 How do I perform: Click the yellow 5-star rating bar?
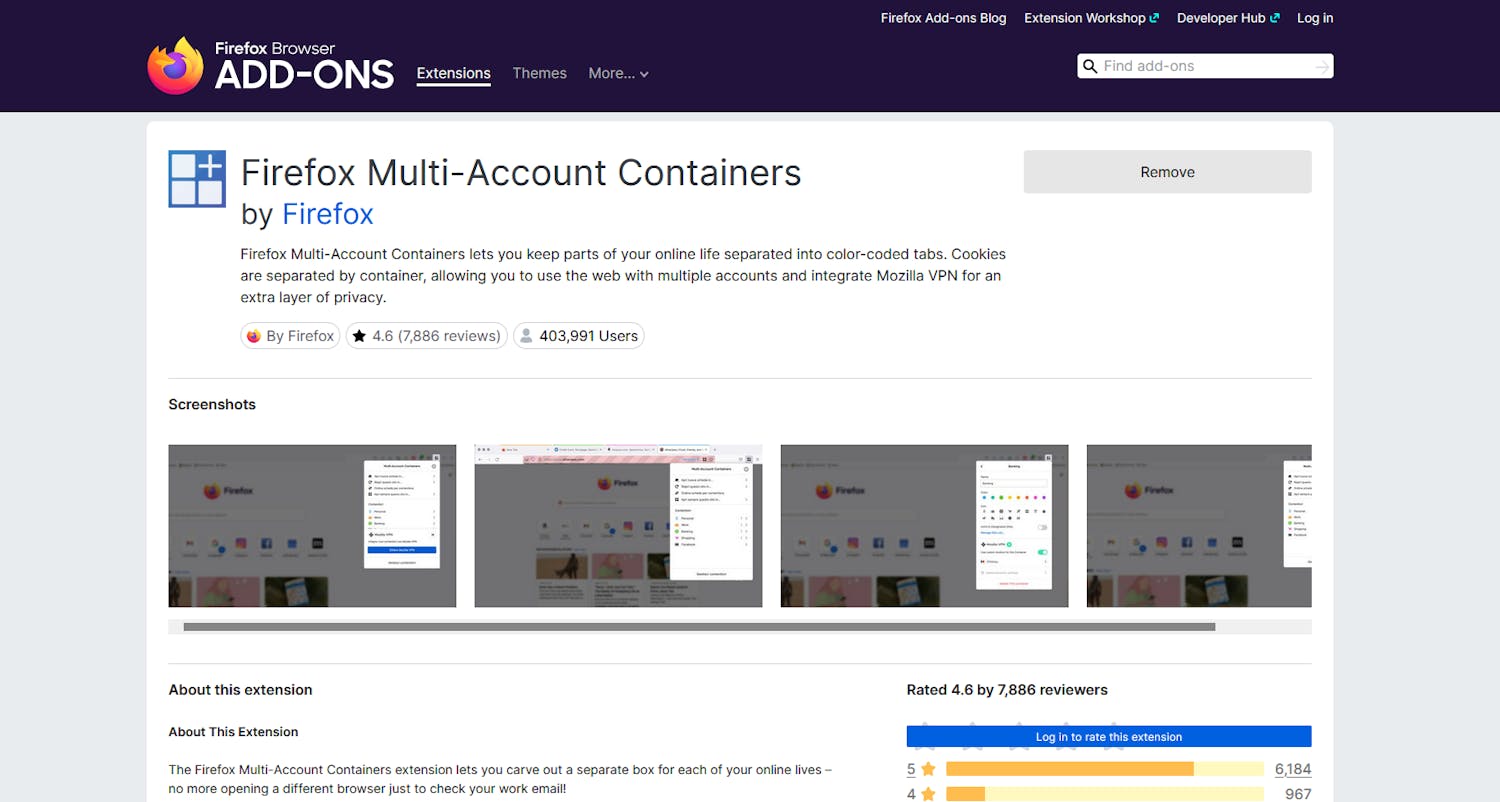tap(1070, 769)
